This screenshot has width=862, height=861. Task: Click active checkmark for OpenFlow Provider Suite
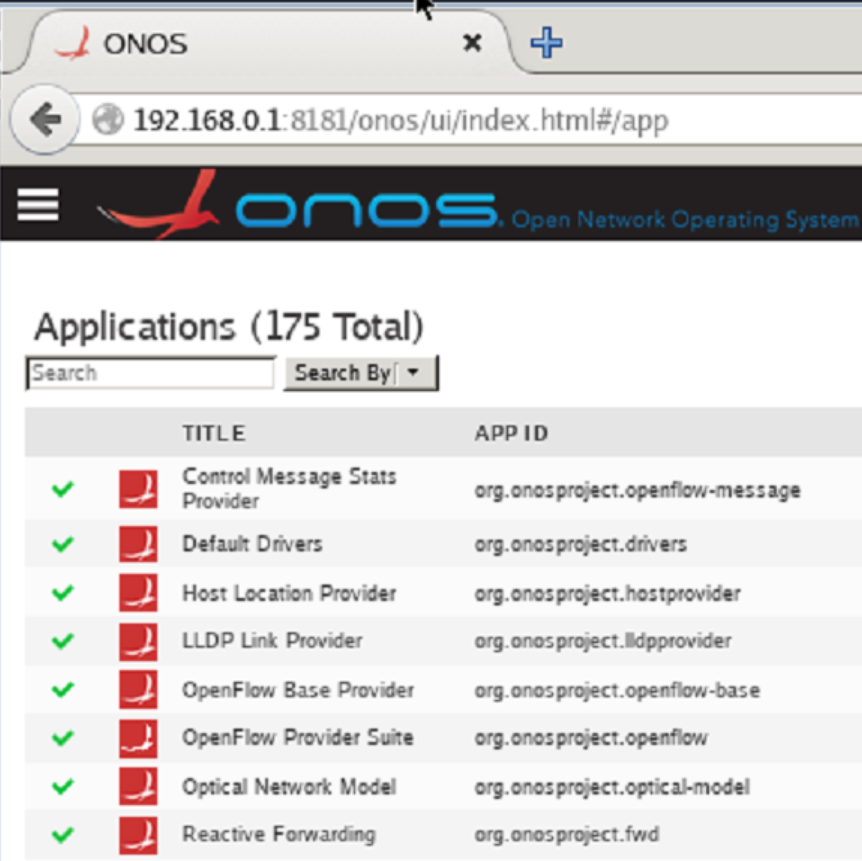[63, 738]
